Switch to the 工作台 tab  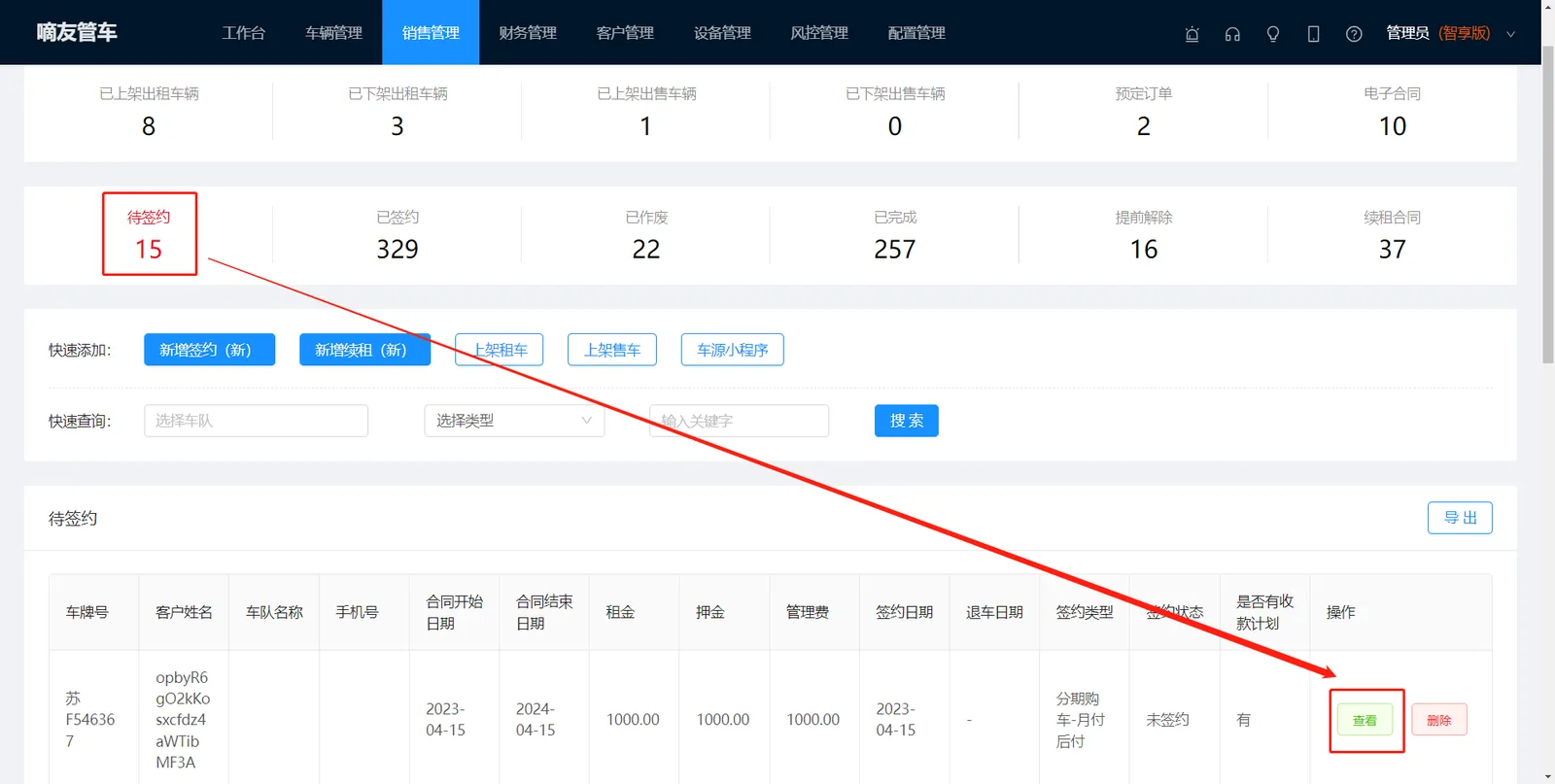(x=244, y=32)
